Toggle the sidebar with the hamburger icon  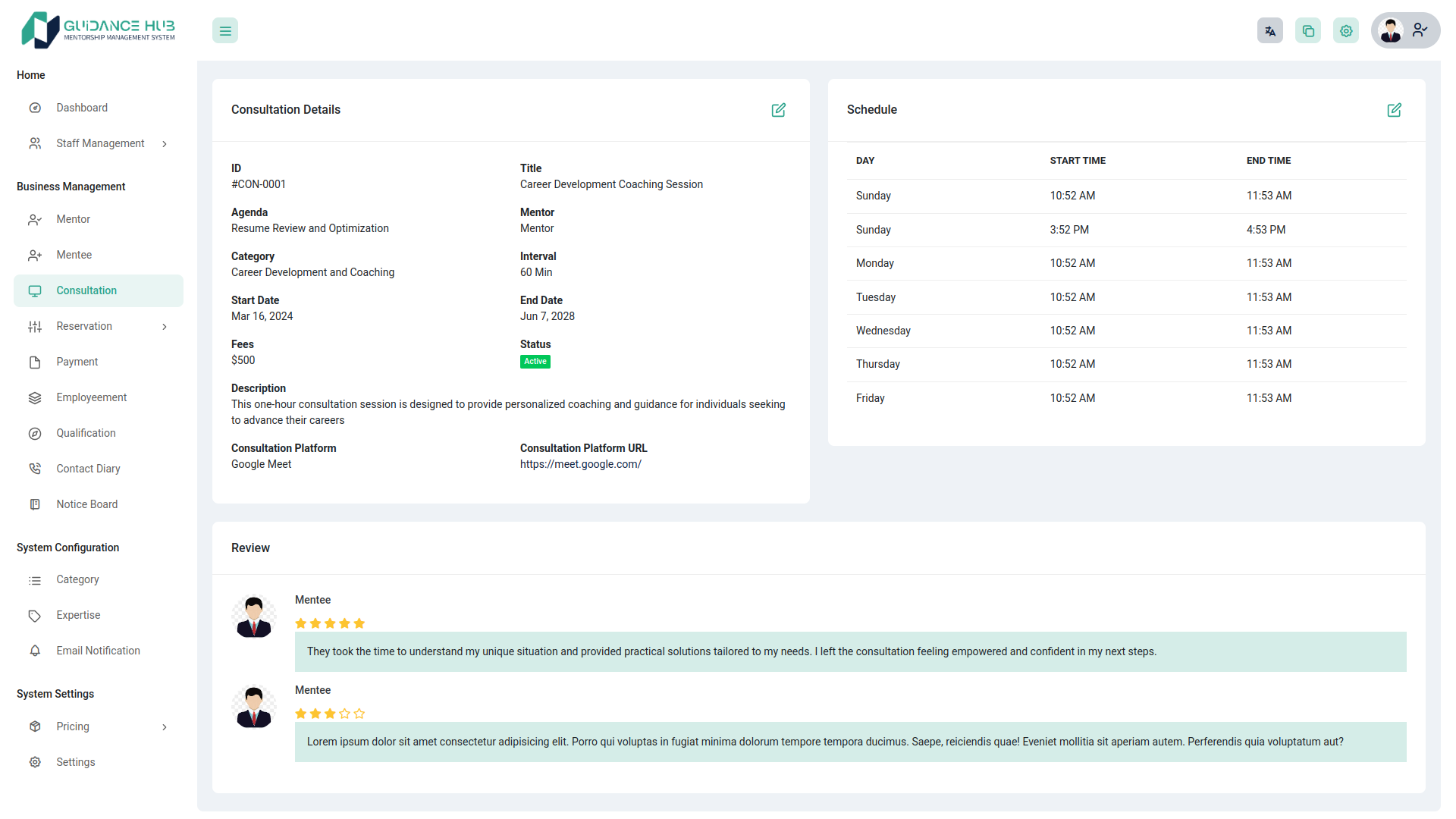[x=224, y=30]
